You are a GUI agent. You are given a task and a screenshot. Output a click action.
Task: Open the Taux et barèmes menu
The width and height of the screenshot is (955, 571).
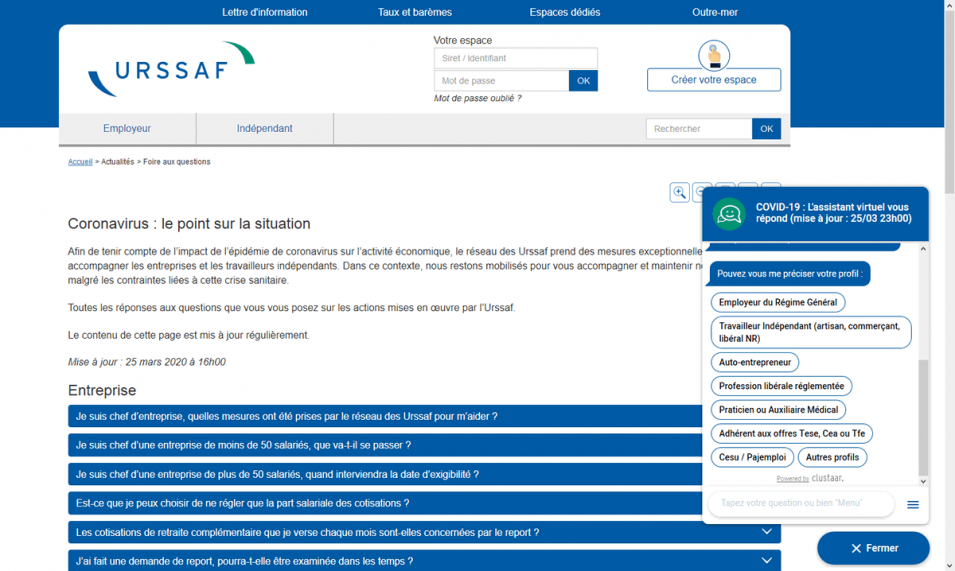tap(414, 12)
